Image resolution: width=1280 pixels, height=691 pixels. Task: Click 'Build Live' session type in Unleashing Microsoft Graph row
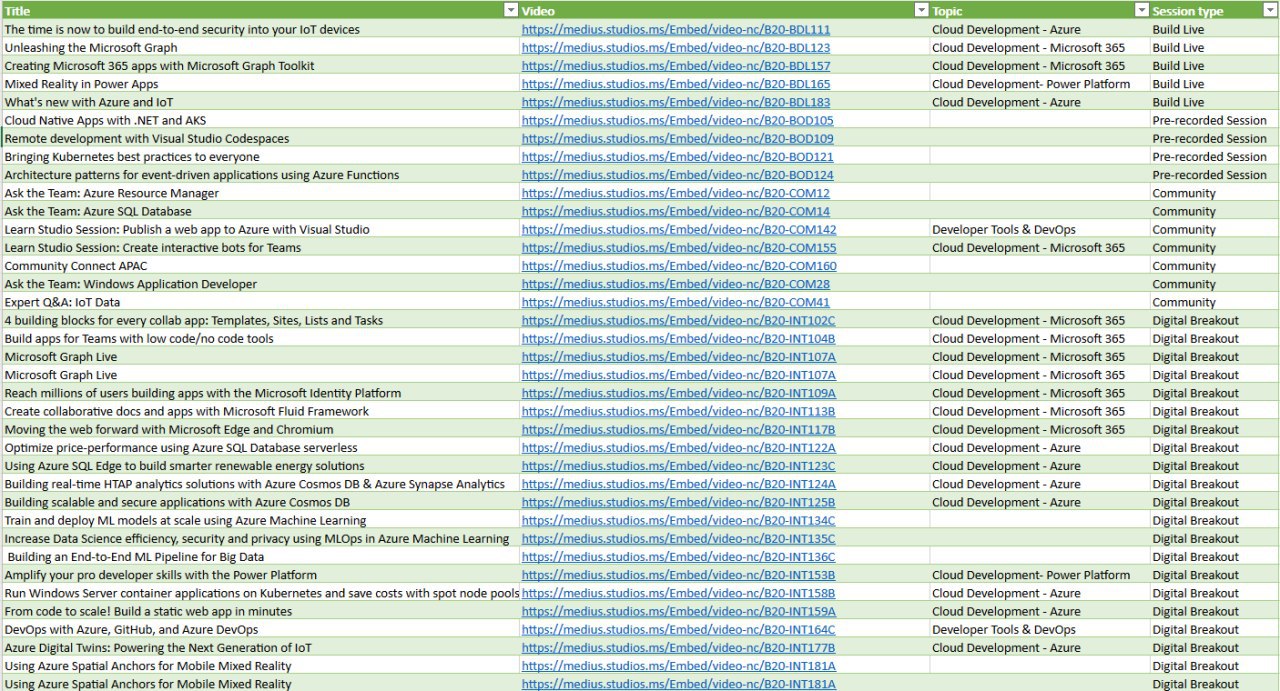pos(1214,48)
